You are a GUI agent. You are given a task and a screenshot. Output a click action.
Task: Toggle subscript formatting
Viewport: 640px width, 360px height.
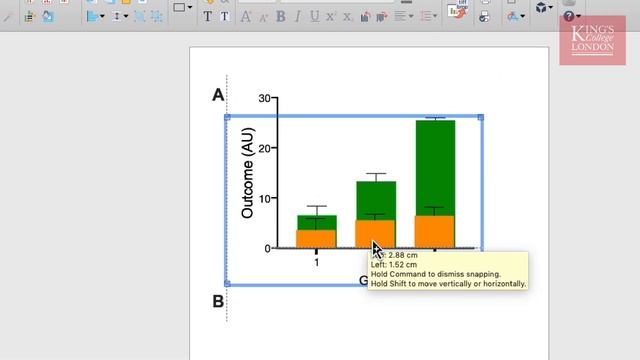click(x=347, y=17)
